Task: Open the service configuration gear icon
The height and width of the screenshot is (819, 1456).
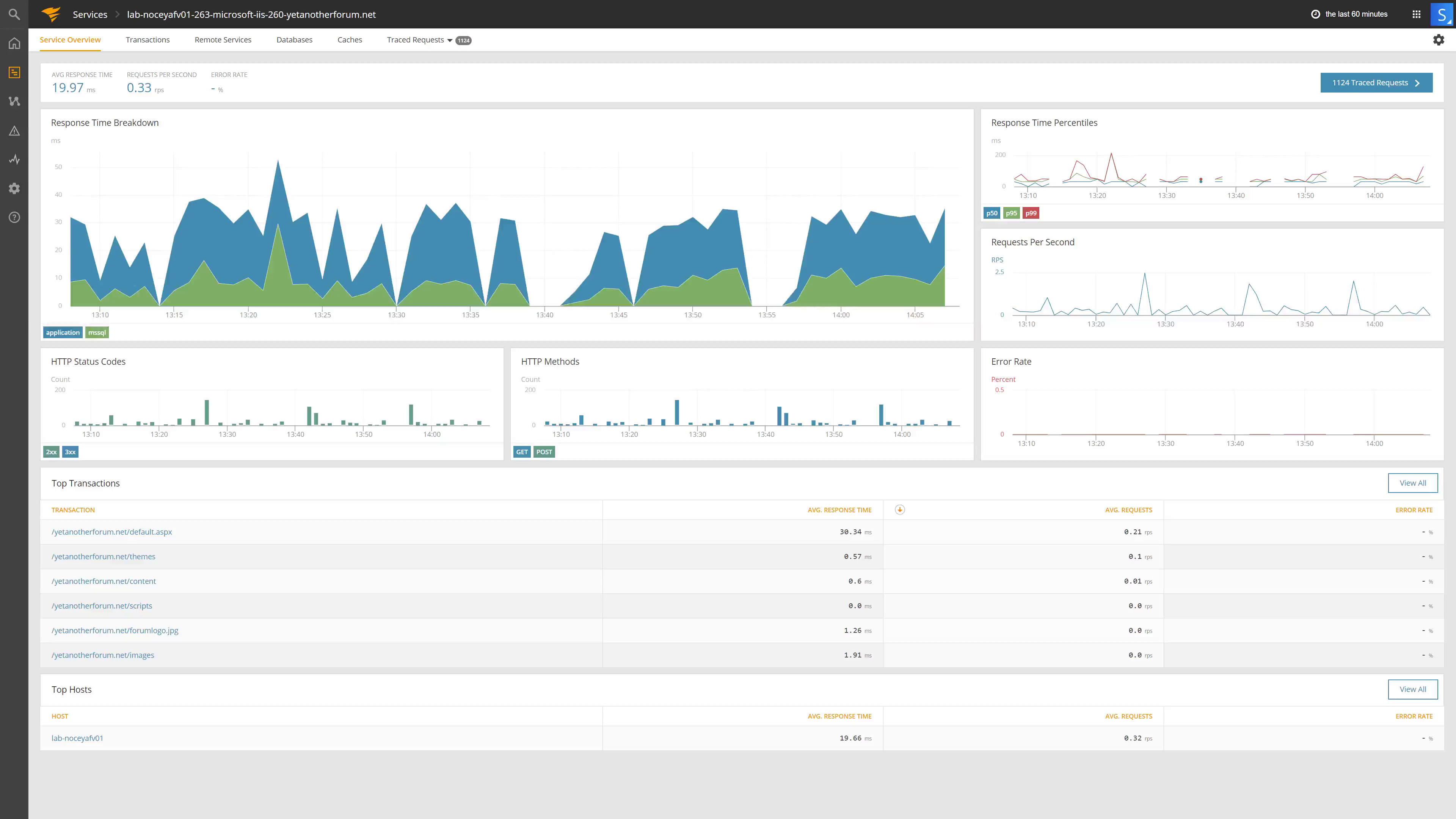Action: (x=1439, y=39)
